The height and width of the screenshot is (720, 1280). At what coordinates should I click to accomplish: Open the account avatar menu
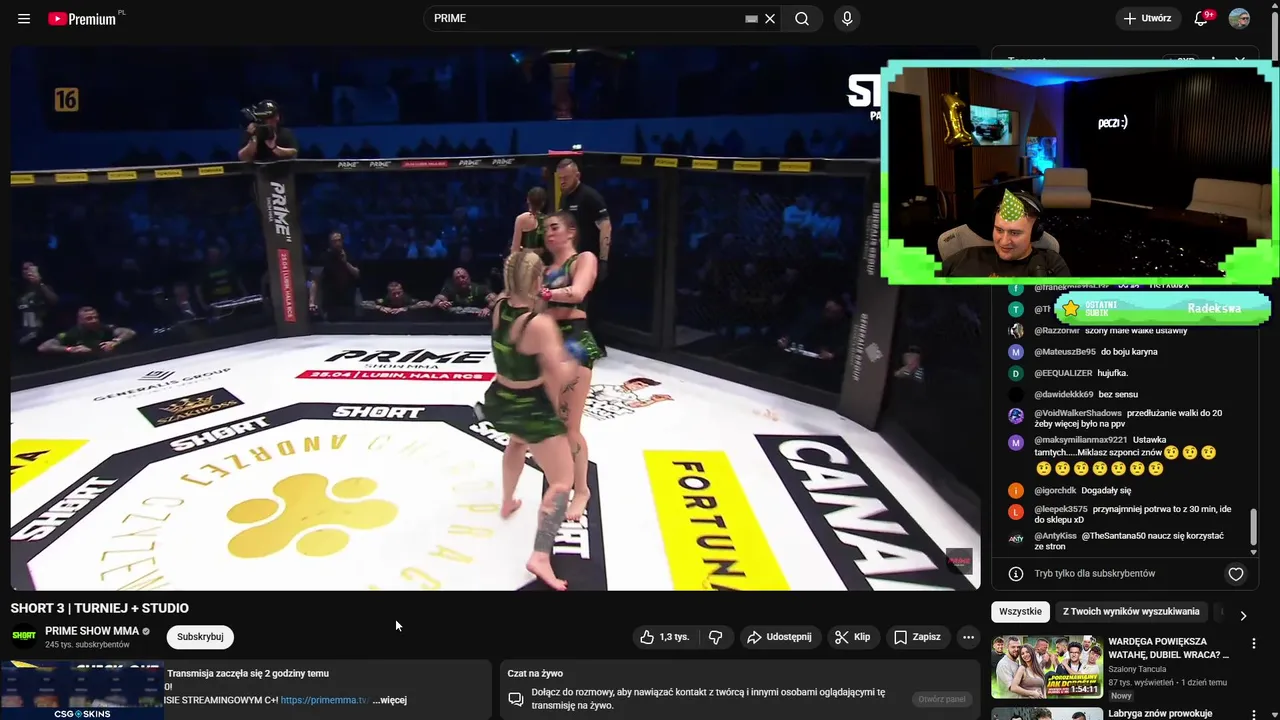[1239, 18]
